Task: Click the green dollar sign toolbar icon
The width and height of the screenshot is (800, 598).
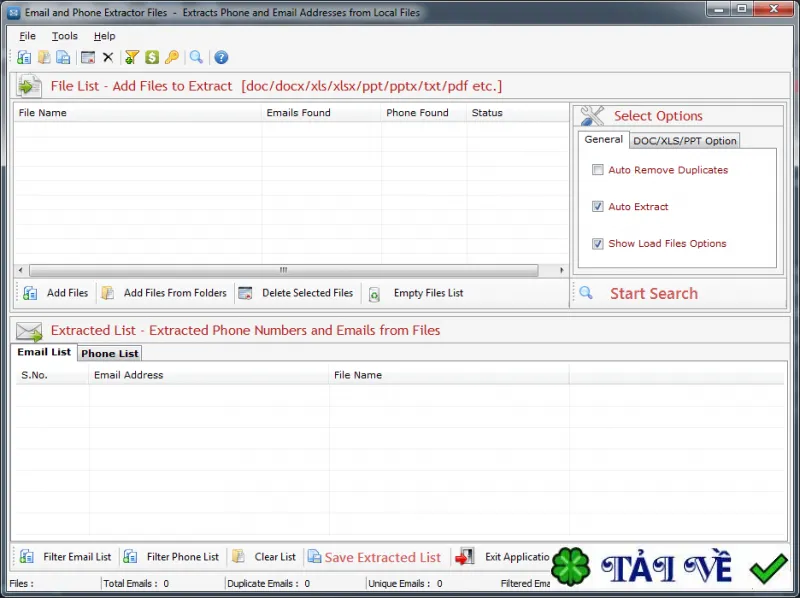Action: (x=152, y=57)
